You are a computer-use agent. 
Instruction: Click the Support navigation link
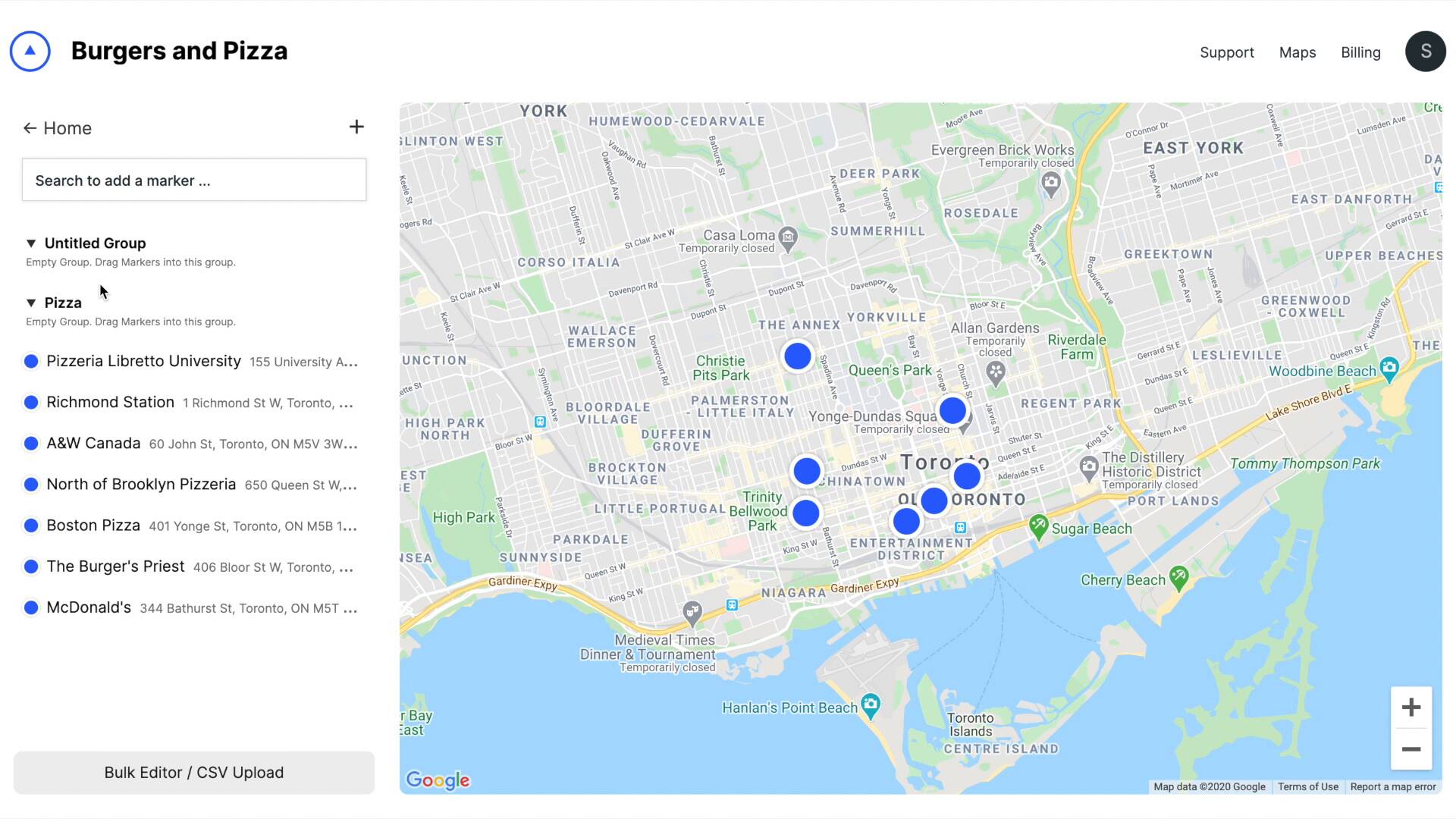click(x=1227, y=52)
